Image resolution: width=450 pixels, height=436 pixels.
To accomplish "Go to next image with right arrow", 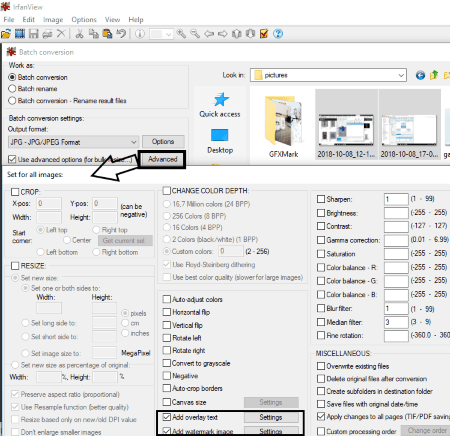I will point(223,34).
